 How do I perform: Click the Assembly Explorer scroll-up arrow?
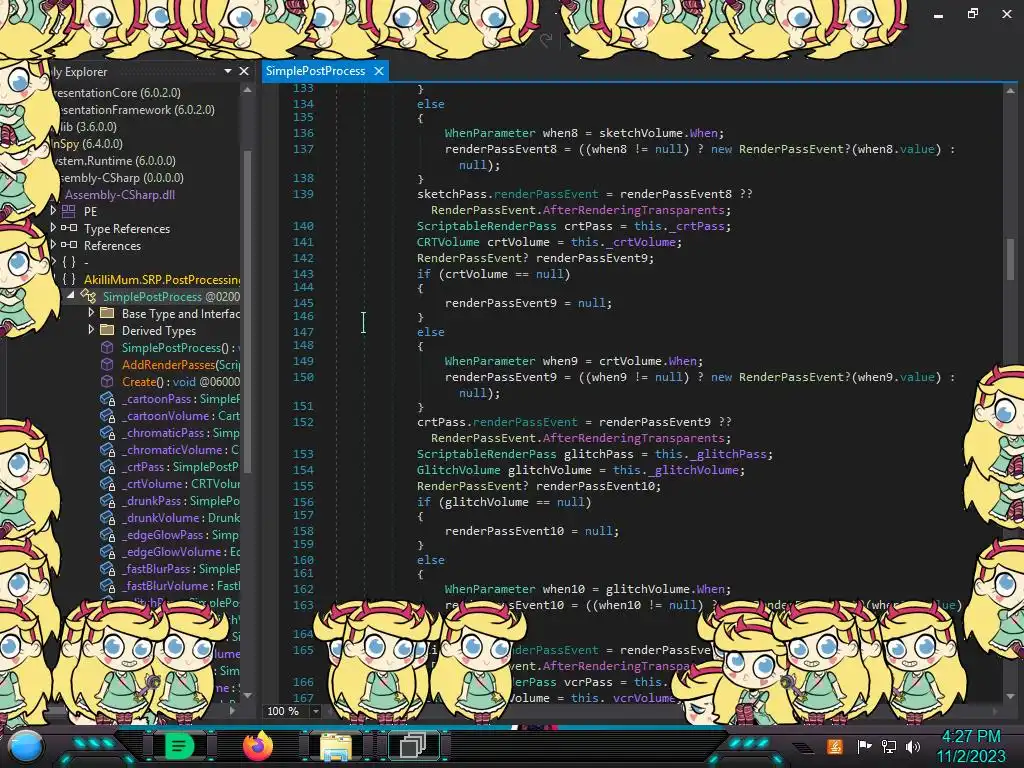pyautogui.click(x=247, y=90)
